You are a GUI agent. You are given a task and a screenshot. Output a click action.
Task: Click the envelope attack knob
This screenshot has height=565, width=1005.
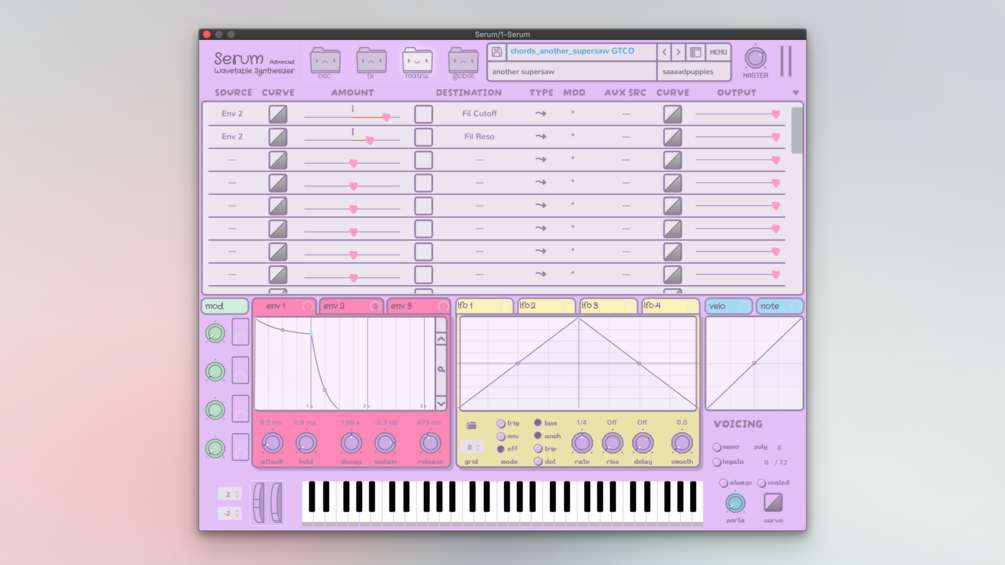(x=272, y=443)
